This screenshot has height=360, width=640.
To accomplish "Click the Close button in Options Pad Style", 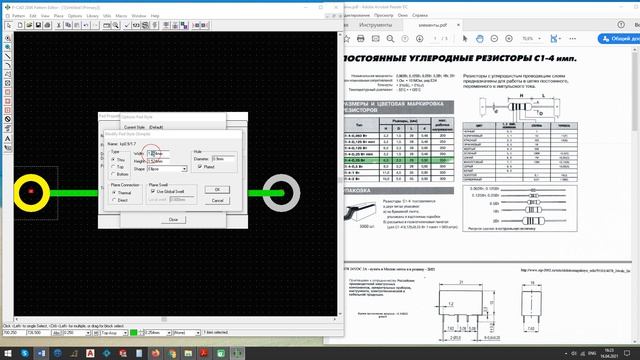I will (173, 220).
